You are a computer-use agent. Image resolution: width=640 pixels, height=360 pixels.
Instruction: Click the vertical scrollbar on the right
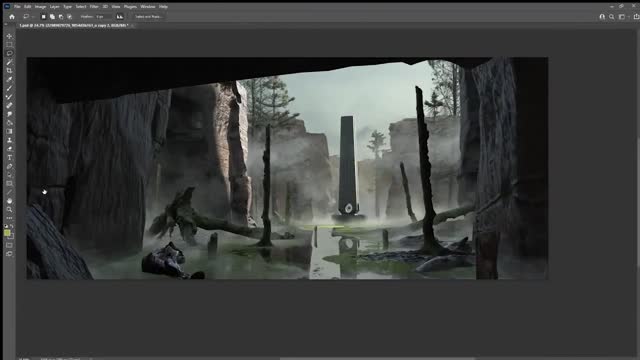point(638,203)
